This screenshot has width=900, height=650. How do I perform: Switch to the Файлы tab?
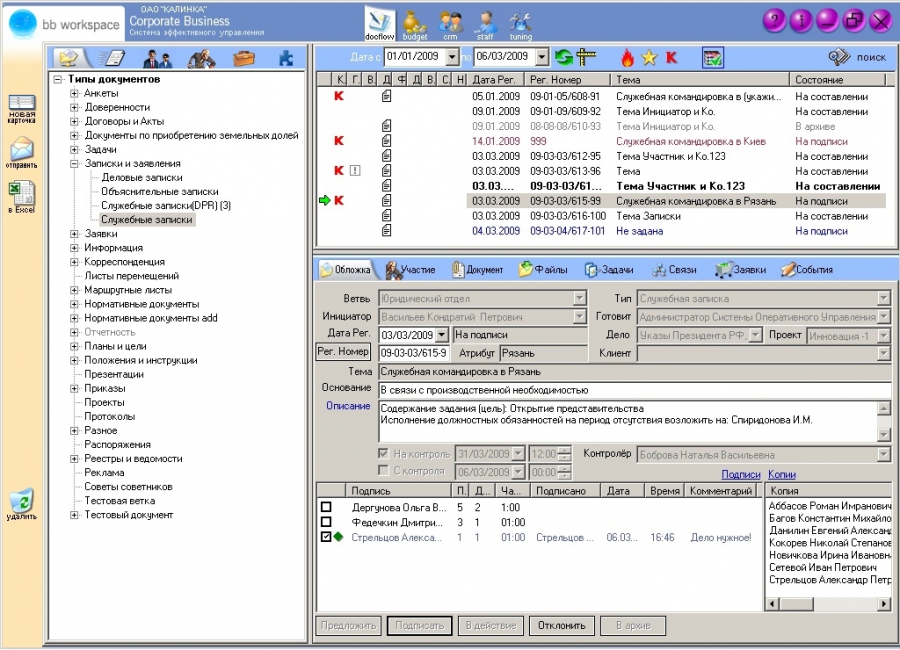click(x=543, y=269)
